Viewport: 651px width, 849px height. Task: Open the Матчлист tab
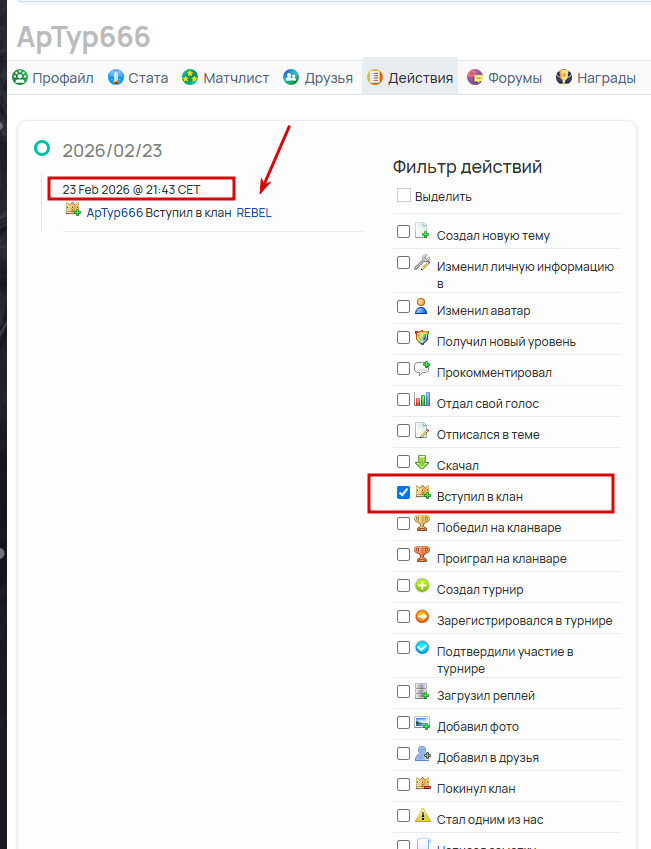tap(226, 77)
